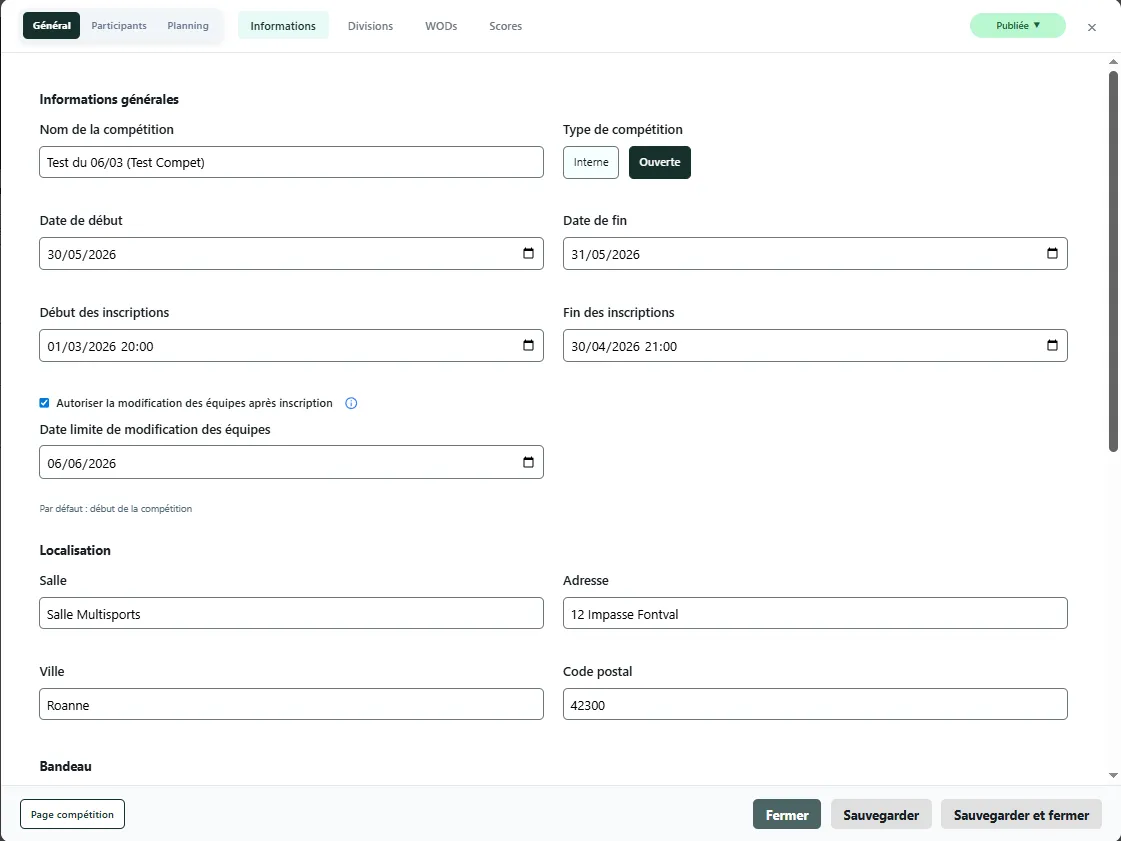Image resolution: width=1121 pixels, height=841 pixels.
Task: Click info icon beside team modification option
Action: [351, 404]
